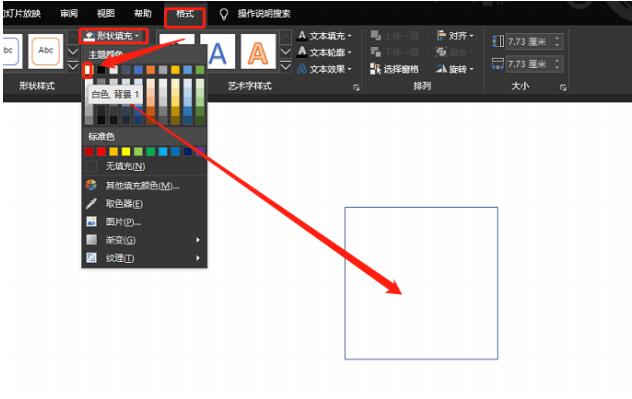Viewport: 632px width, 399px height.
Task: Open the Align (对齐) dropdown
Action: tap(455, 36)
